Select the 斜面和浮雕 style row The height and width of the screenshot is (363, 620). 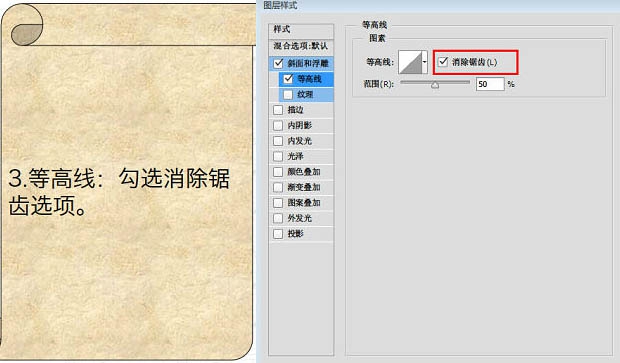(x=301, y=63)
